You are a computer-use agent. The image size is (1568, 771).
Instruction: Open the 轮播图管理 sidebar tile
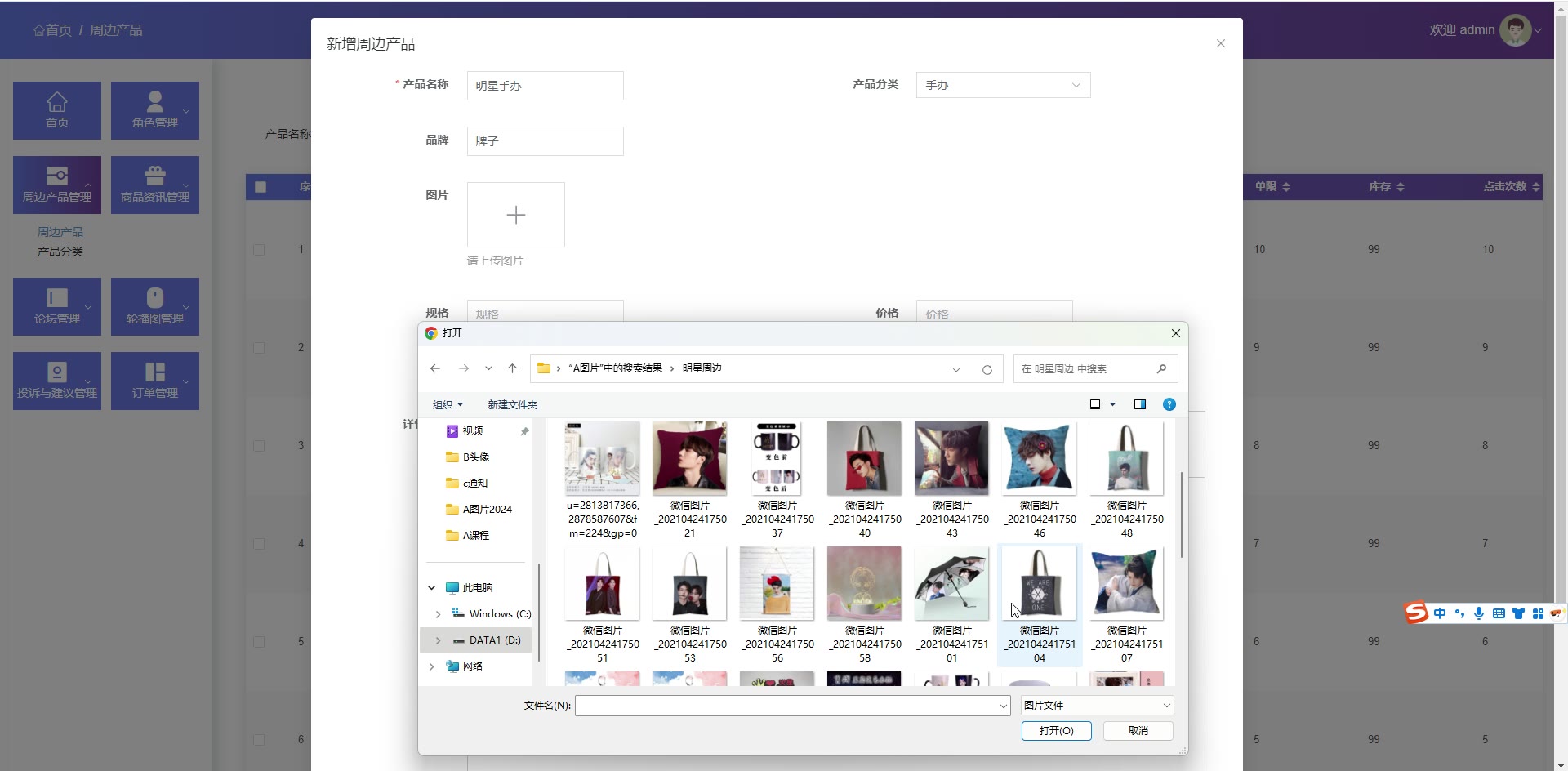(155, 306)
